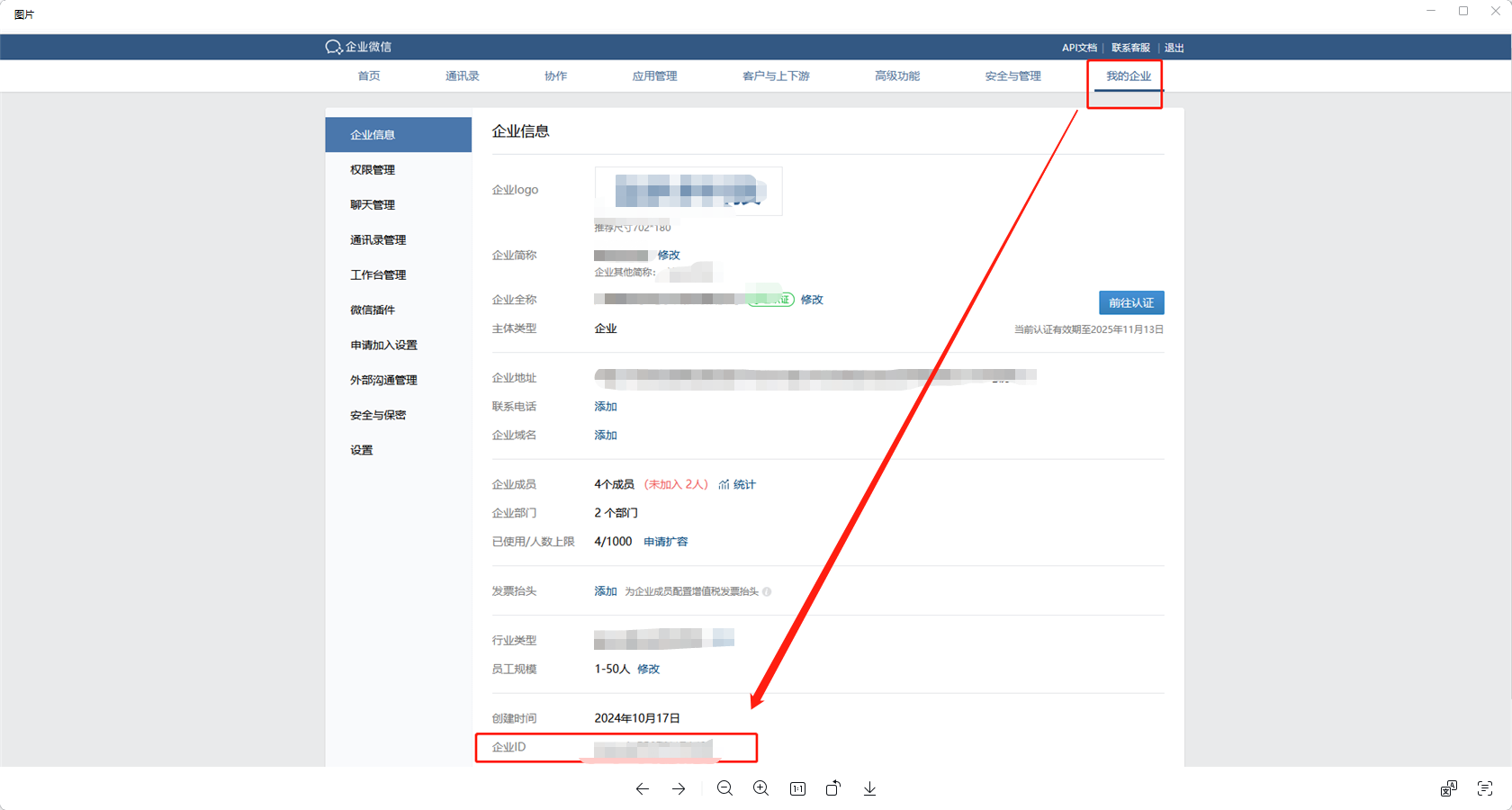The height and width of the screenshot is (810, 1512).
Task: Click 修改 next to 员工规模
Action: pyautogui.click(x=648, y=670)
